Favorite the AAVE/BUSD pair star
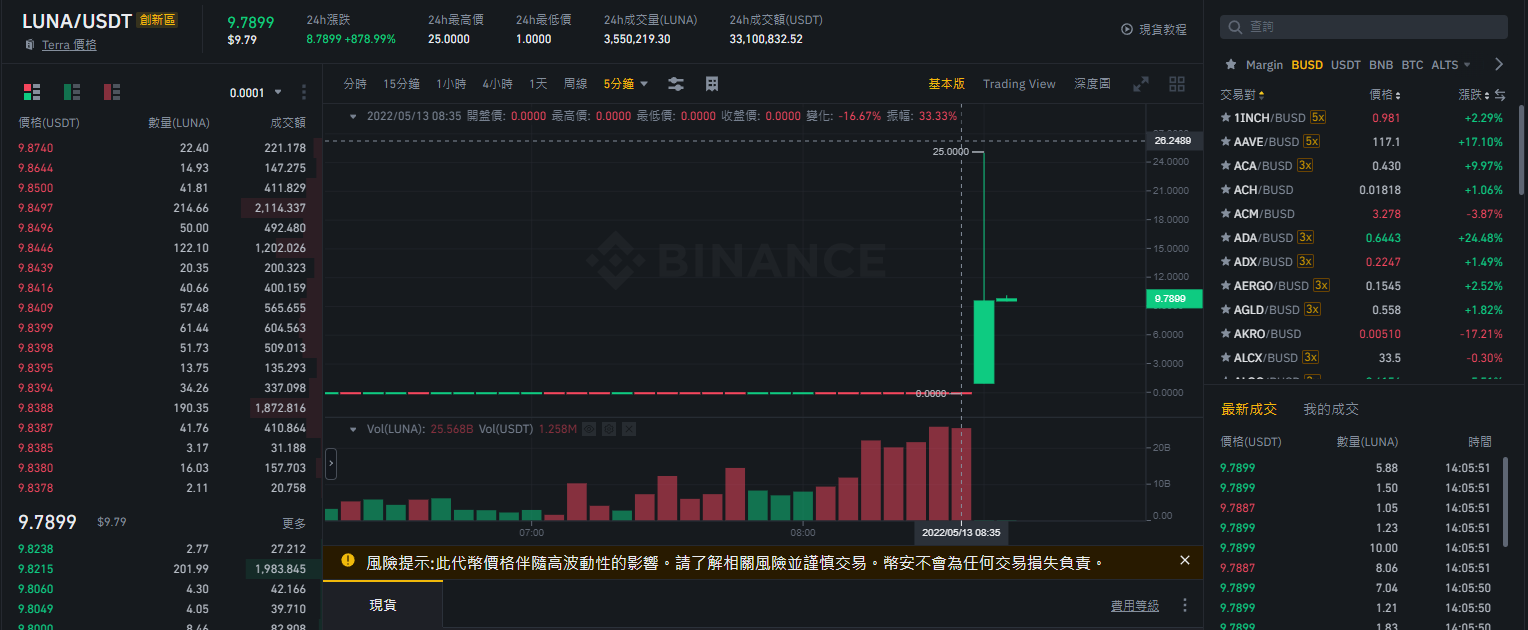 (1226, 141)
